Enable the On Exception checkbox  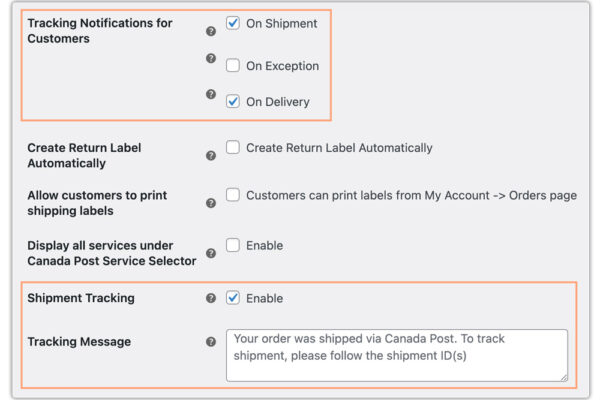point(233,66)
